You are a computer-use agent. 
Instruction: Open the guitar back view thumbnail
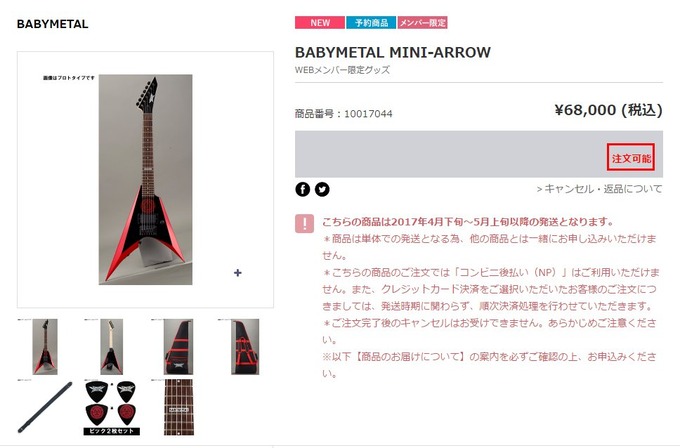111,347
